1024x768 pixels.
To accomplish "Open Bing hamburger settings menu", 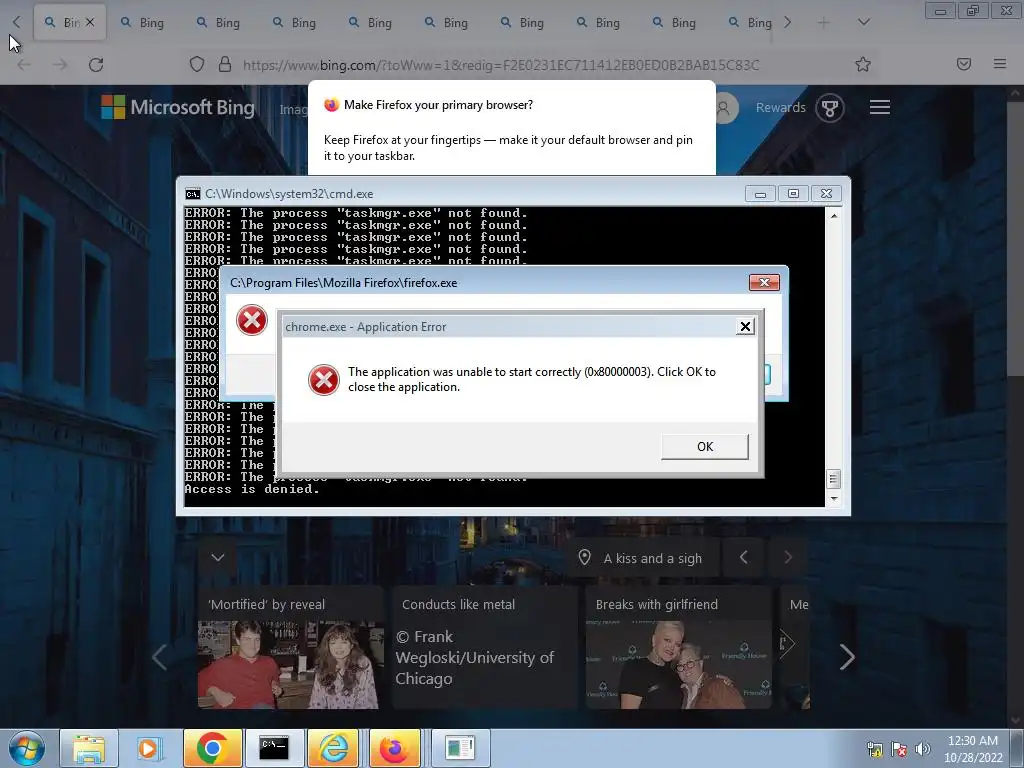I will coord(880,107).
